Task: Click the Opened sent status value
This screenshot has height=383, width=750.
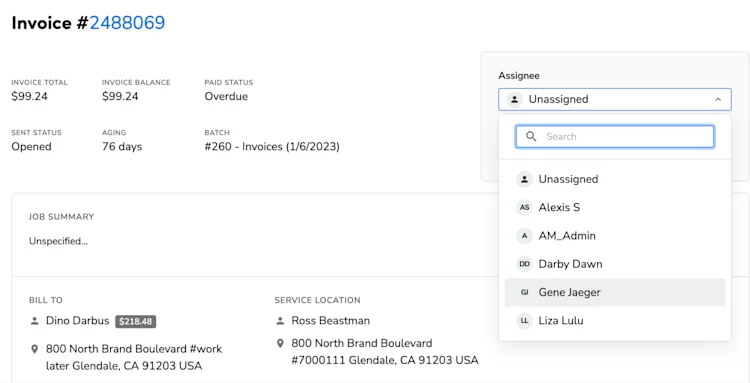Action: click(x=32, y=147)
